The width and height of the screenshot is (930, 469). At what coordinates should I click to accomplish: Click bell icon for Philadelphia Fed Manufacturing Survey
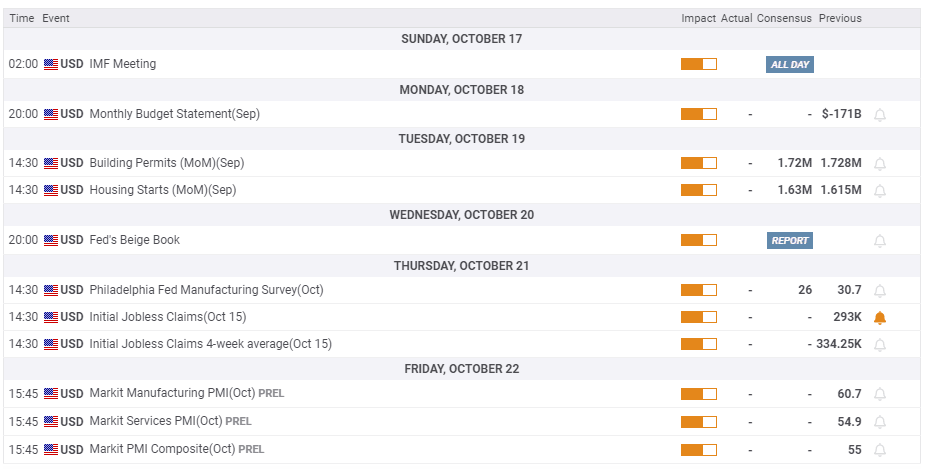click(x=880, y=291)
